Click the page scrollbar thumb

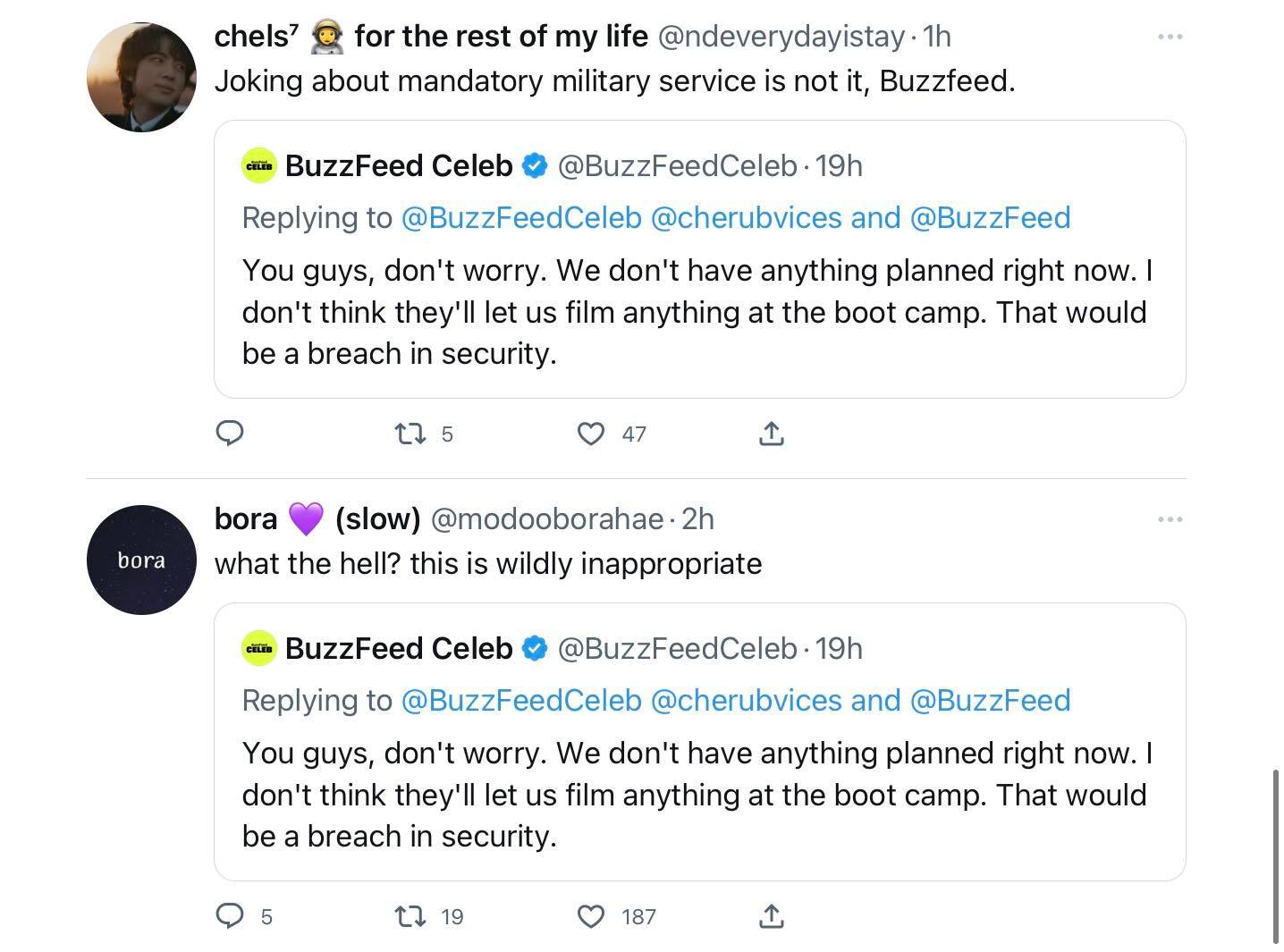[1276, 855]
